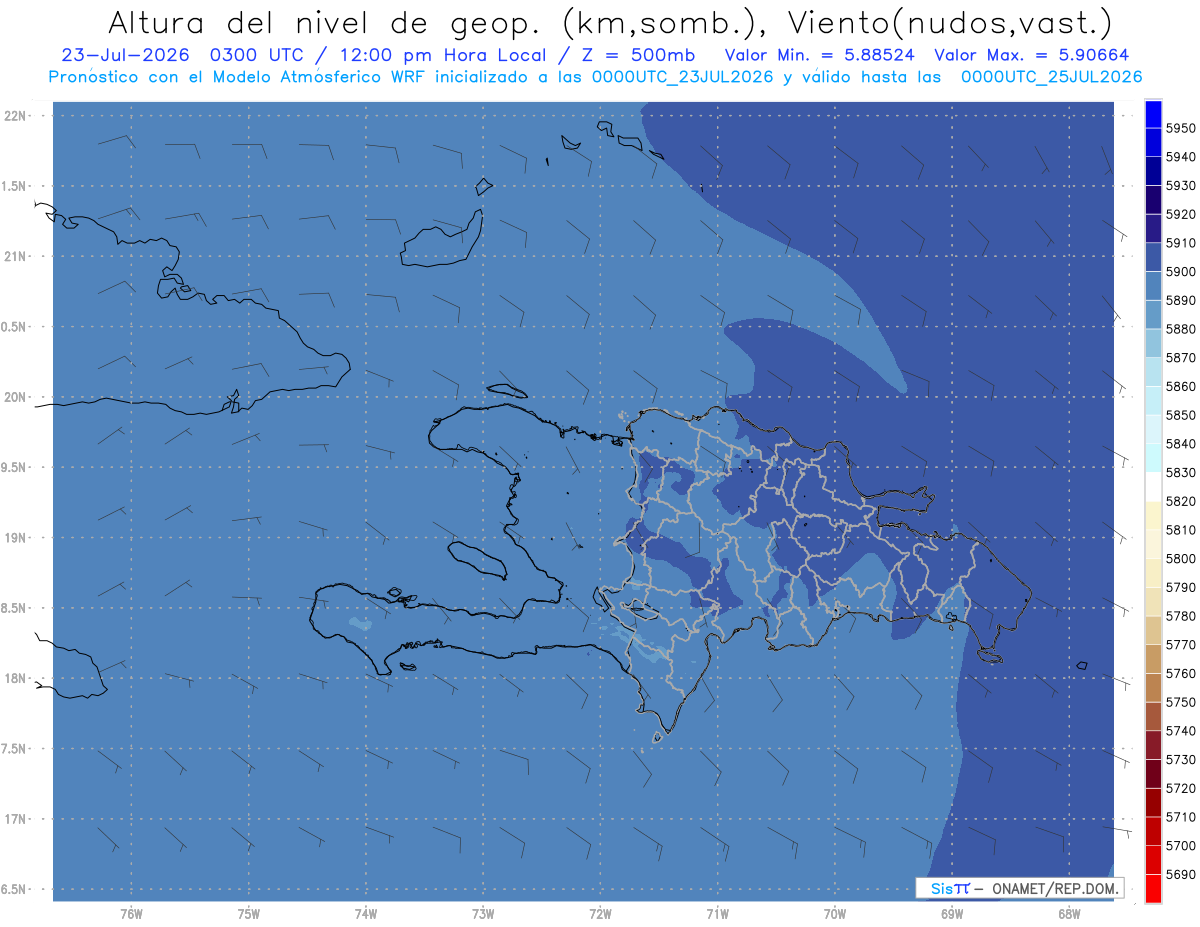
Task: Click the 19N latitude tick label
Action: [17, 537]
